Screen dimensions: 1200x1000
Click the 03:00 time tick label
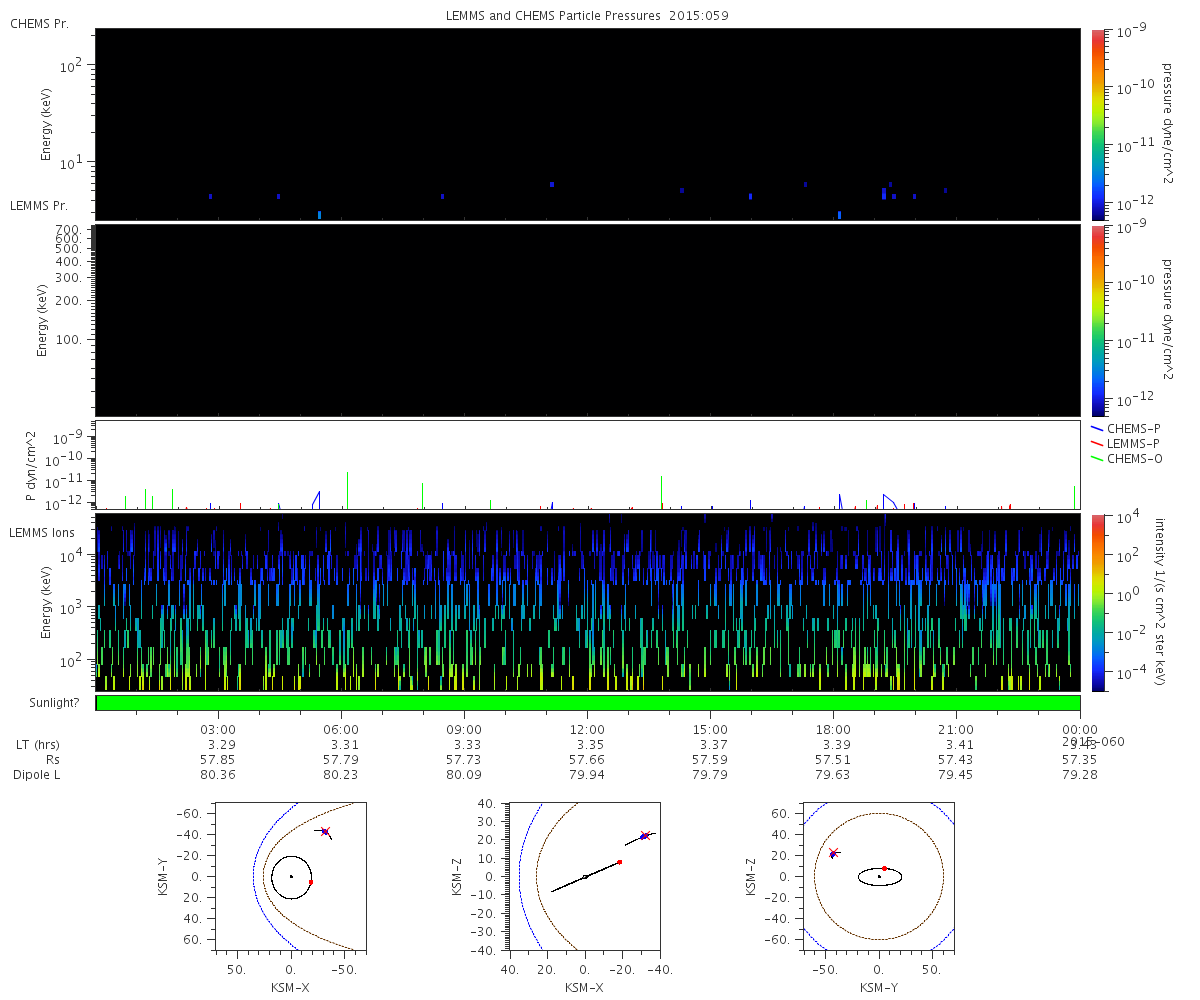coord(218,730)
